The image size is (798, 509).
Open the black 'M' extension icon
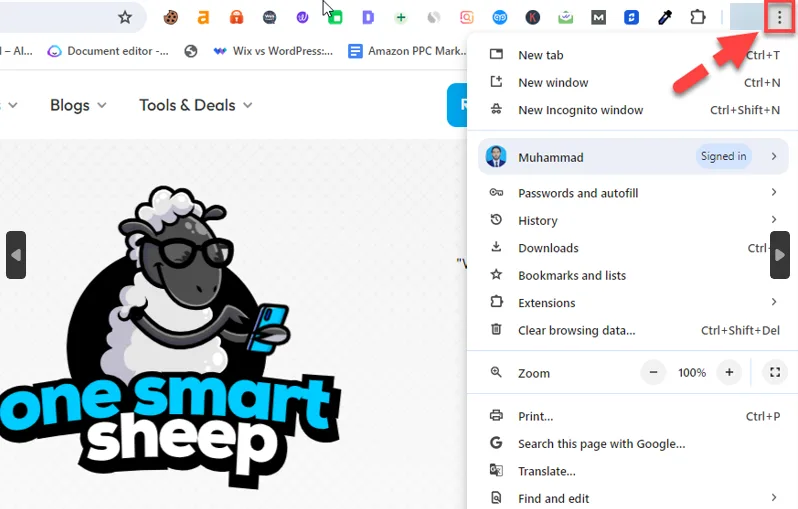click(598, 18)
